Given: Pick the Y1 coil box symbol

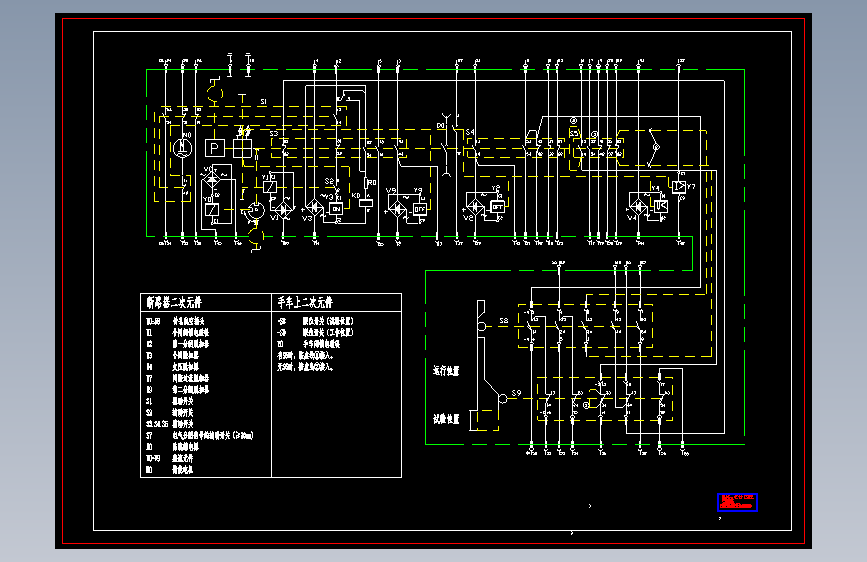Looking at the screenshot, I should (270, 187).
